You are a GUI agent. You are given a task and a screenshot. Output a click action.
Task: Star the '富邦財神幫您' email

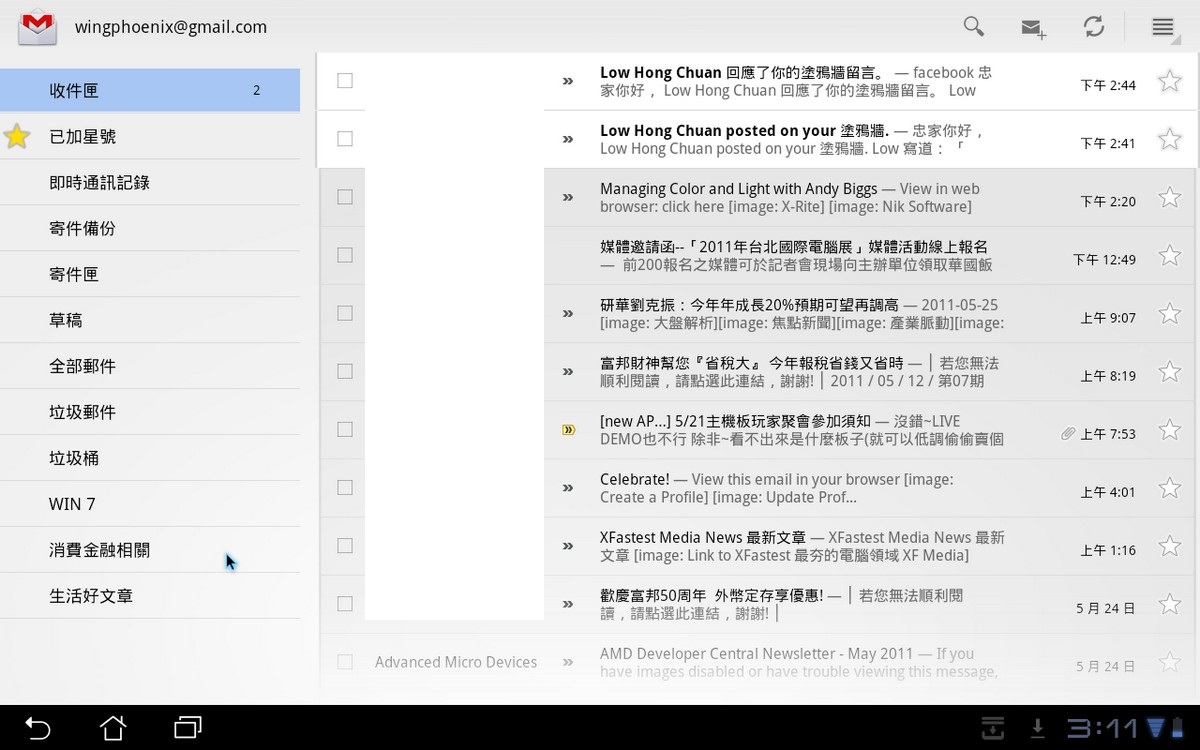point(1169,371)
